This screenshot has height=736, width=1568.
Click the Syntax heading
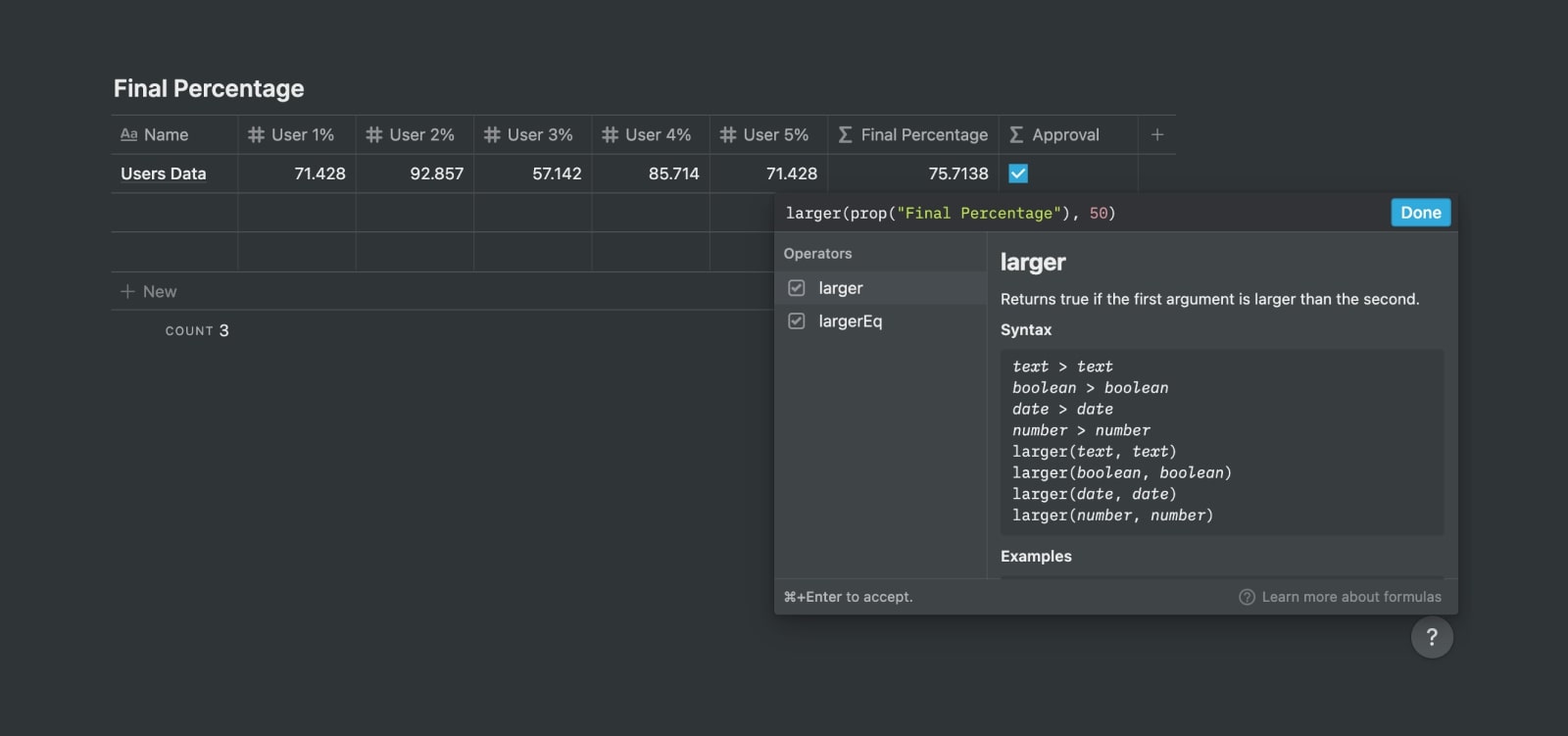click(1026, 330)
